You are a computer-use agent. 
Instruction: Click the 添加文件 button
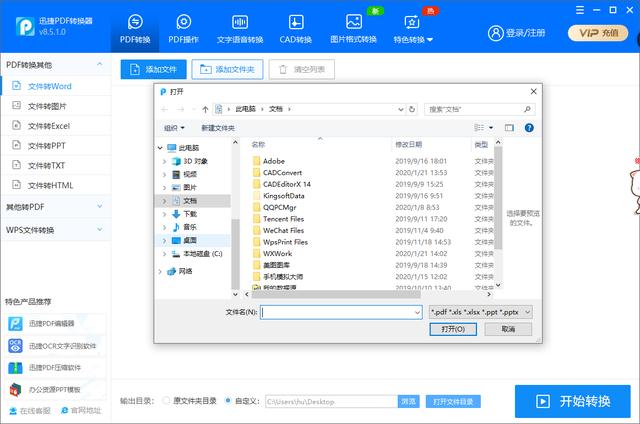153,69
